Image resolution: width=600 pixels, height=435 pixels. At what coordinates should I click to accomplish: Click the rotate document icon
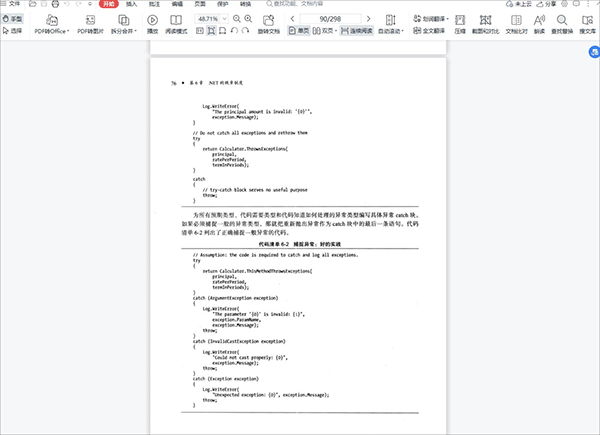(x=269, y=20)
